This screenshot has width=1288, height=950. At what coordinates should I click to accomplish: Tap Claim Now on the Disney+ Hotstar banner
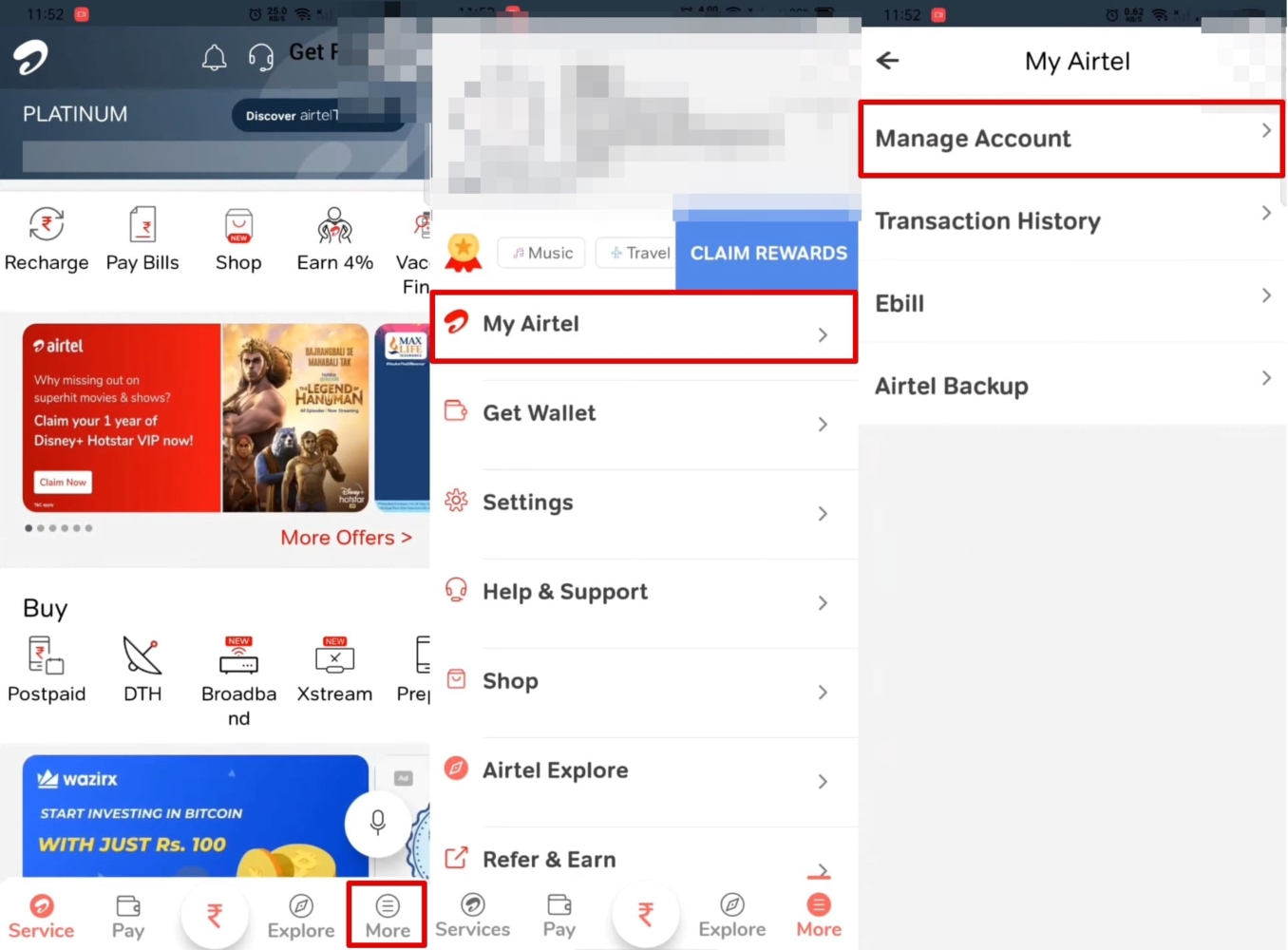[62, 482]
